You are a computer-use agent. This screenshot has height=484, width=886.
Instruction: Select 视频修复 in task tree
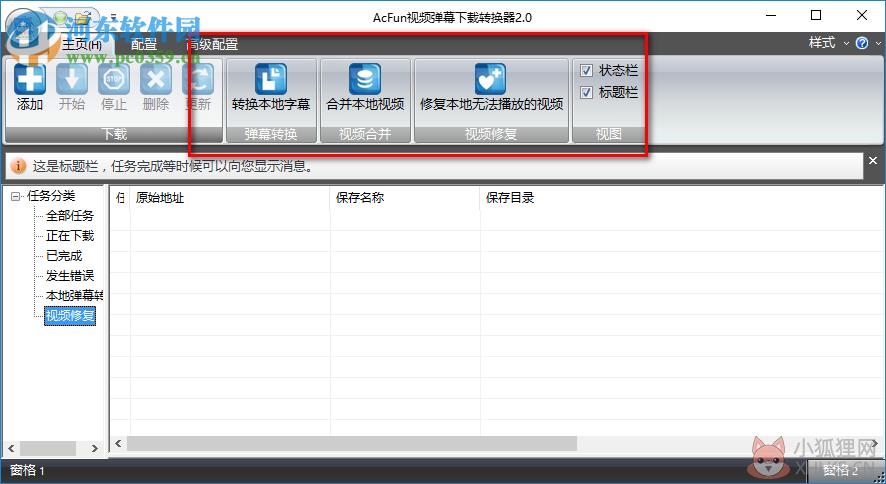(70, 315)
